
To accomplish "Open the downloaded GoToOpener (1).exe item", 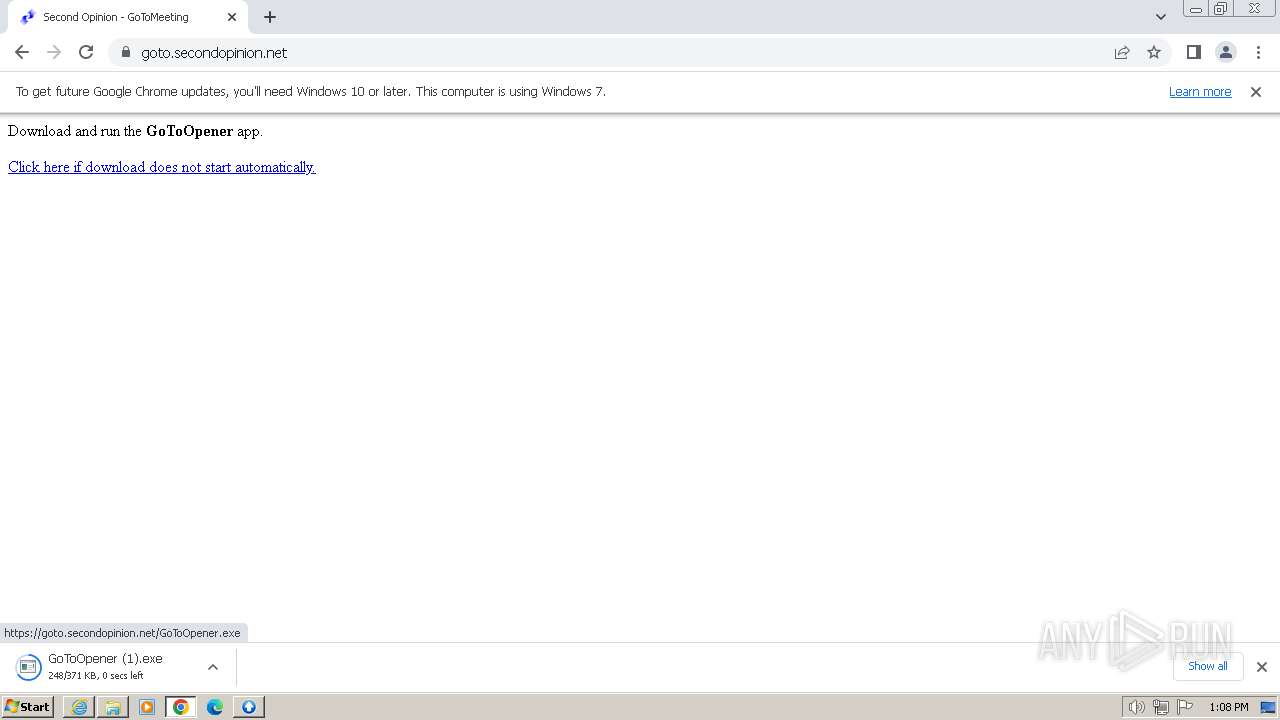I will coord(105,666).
